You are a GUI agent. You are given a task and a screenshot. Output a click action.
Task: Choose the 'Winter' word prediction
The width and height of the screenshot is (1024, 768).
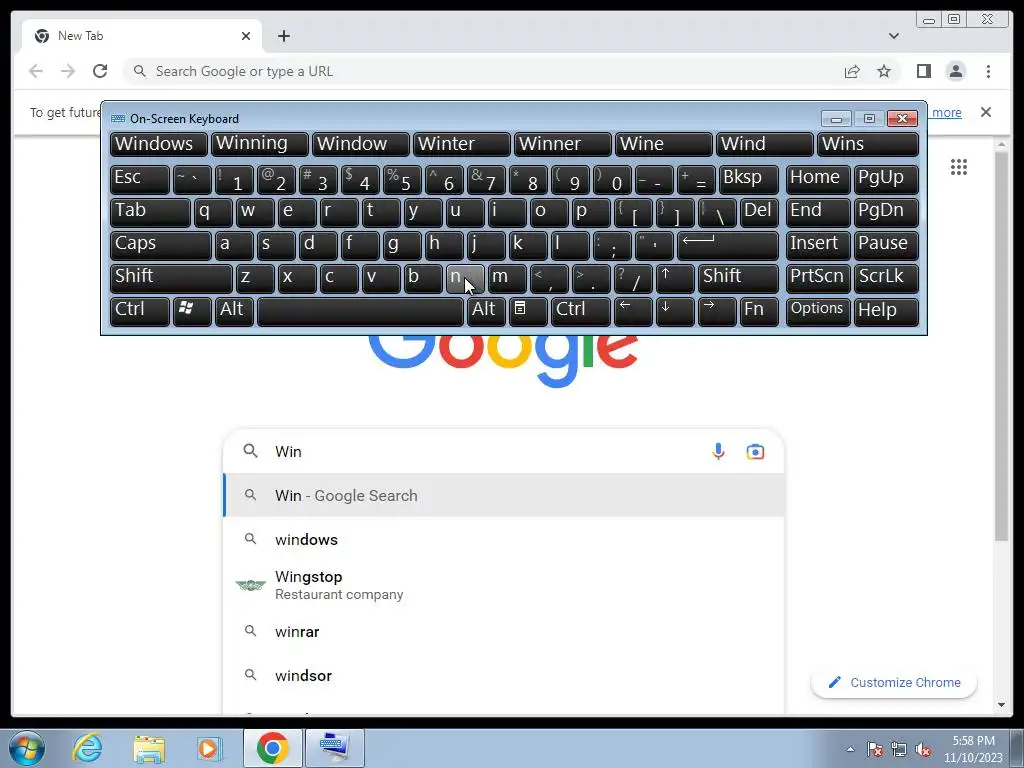462,144
